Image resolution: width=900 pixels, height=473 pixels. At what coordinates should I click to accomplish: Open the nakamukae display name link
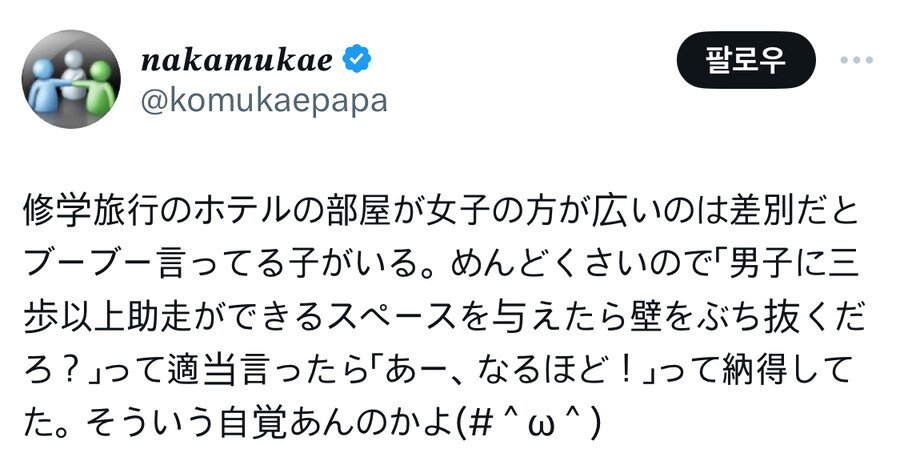pyautogui.click(x=237, y=60)
